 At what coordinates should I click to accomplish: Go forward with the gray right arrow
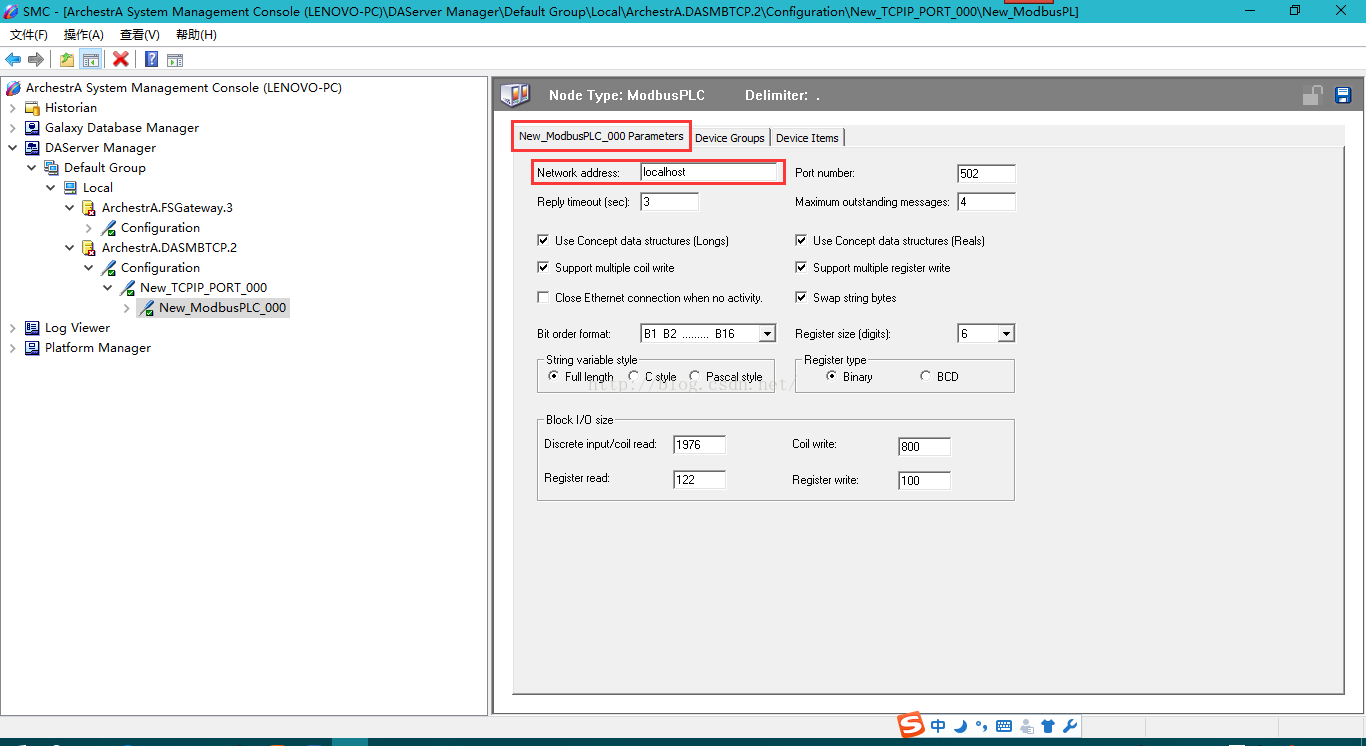(x=36, y=60)
